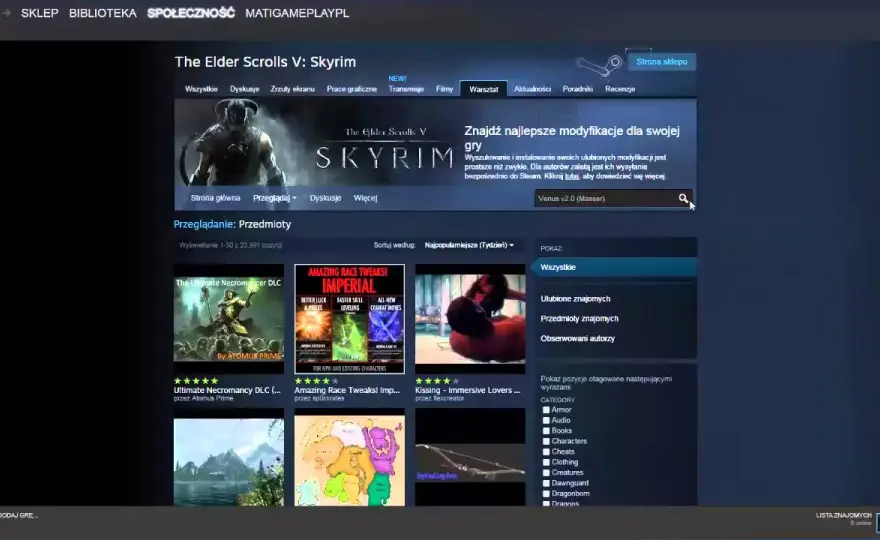Open the Najpopularniejsze (Tydzień) sort dropdown
The width and height of the screenshot is (880, 540).
pos(469,245)
